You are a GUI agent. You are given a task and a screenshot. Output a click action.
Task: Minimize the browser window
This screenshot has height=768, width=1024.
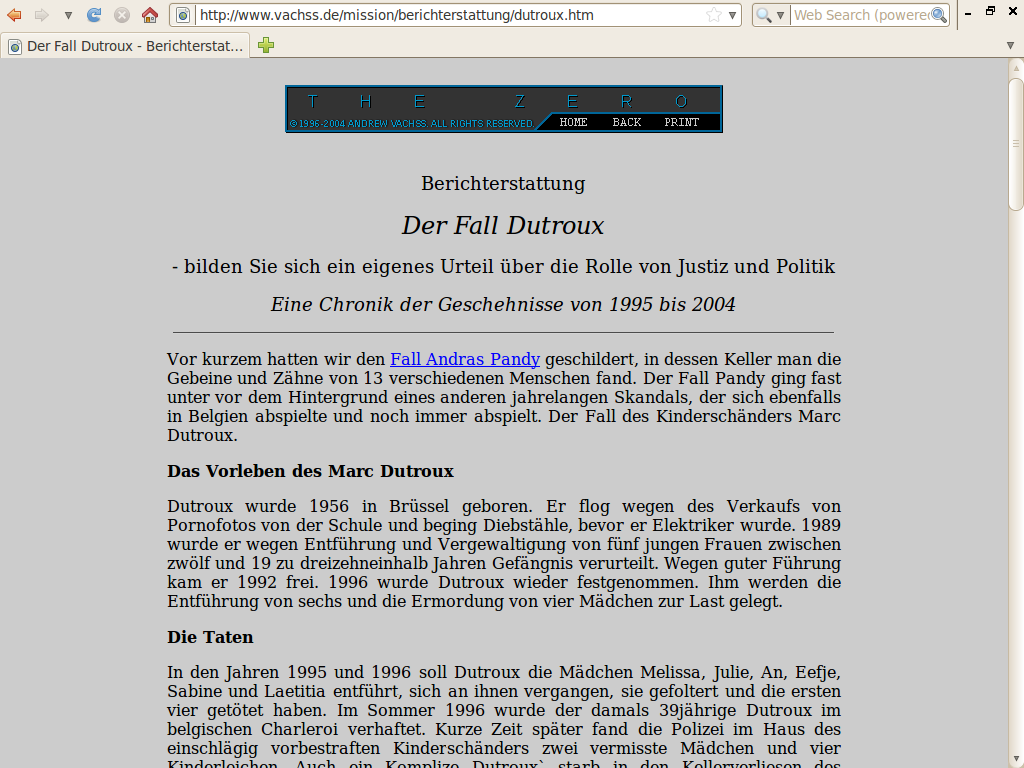[x=968, y=12]
